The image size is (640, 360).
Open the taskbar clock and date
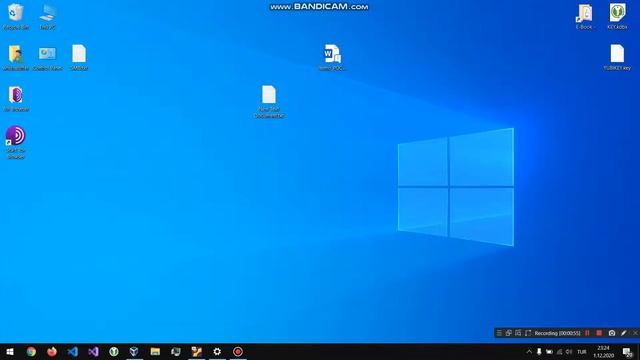tap(604, 351)
